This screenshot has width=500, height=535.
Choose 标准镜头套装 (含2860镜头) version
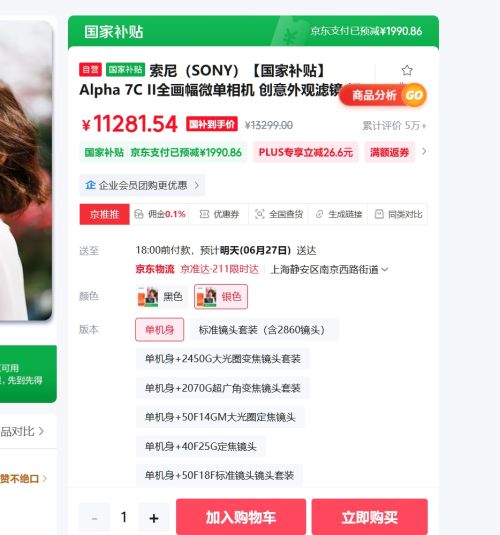264,330
